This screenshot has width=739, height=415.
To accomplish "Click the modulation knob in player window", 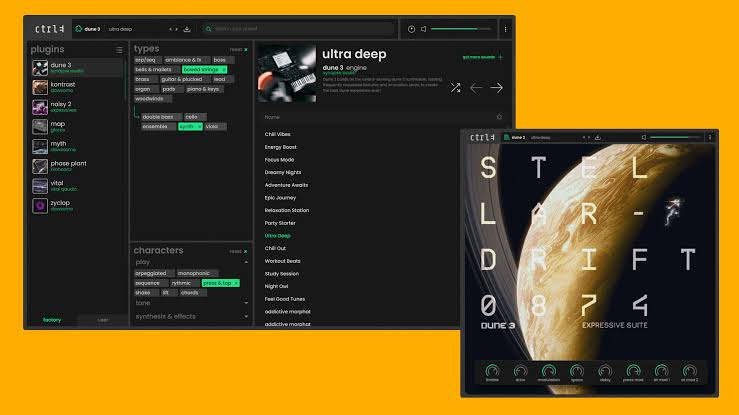I will click(549, 371).
